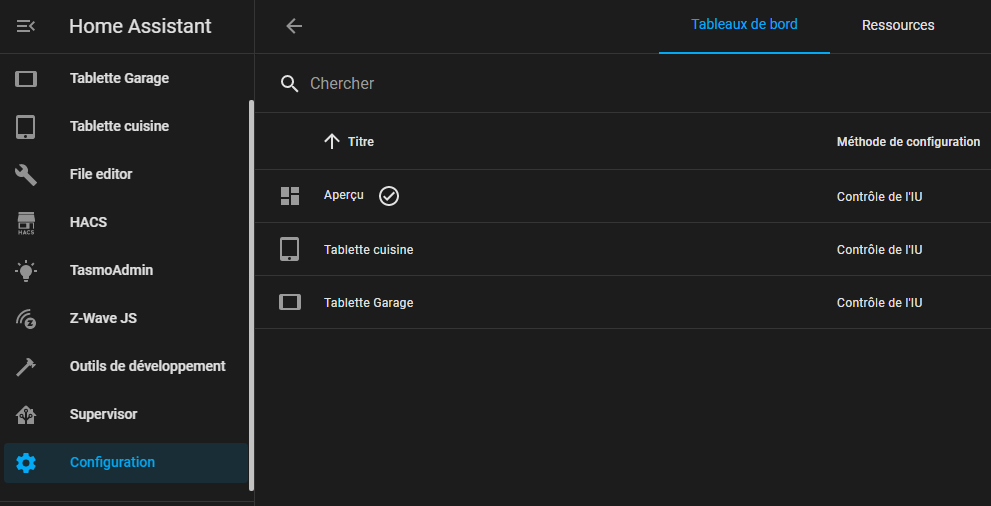Open the Aperçu dashboard row
The height and width of the screenshot is (506, 991).
point(623,196)
